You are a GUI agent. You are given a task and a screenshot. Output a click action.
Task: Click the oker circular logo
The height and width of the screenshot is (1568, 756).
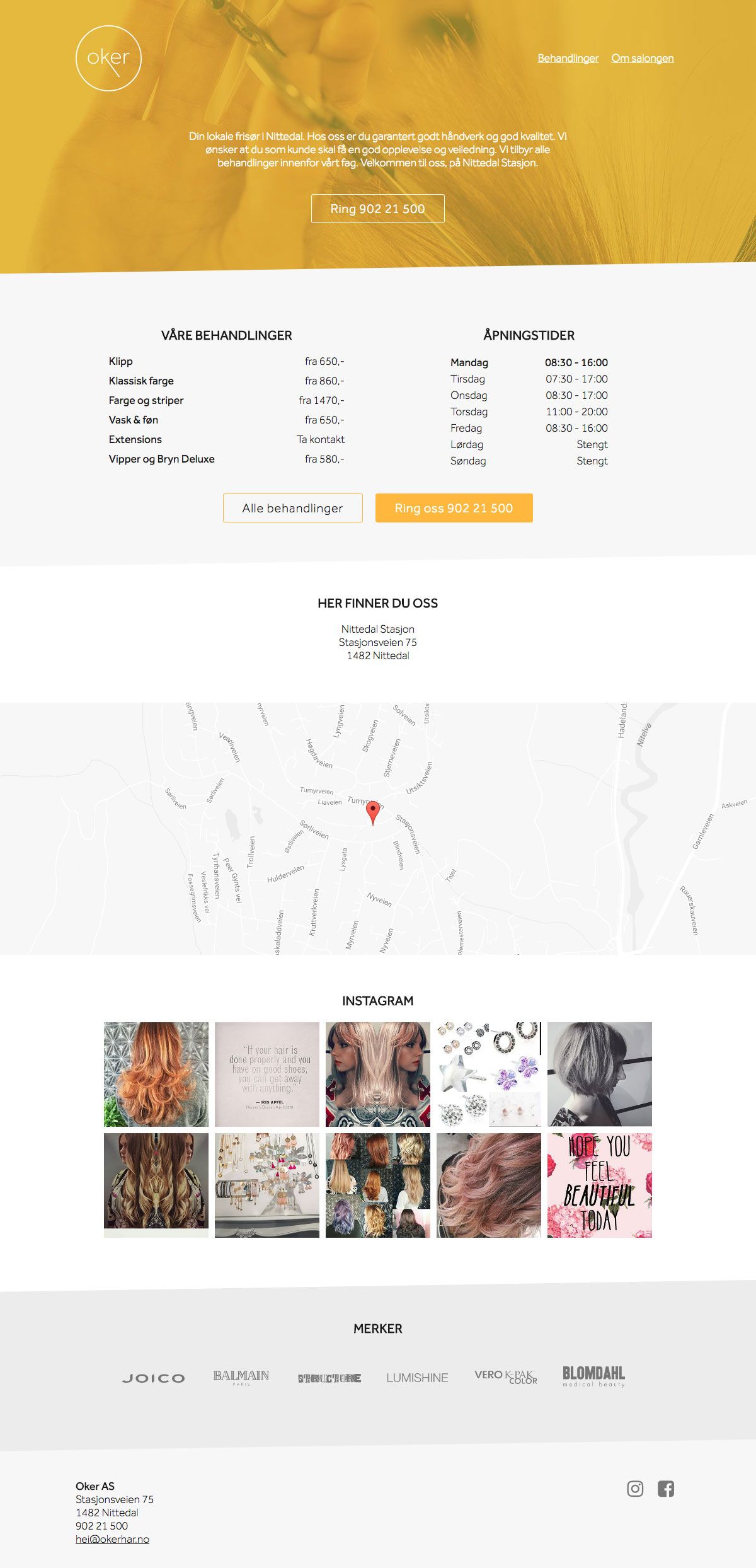108,58
